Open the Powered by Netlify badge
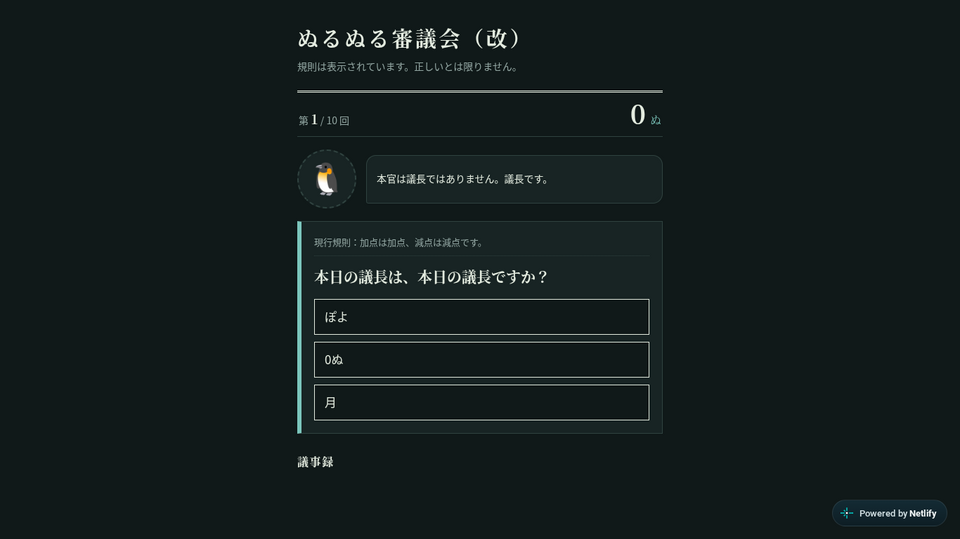Screen dimensions: 960x539 889,513
